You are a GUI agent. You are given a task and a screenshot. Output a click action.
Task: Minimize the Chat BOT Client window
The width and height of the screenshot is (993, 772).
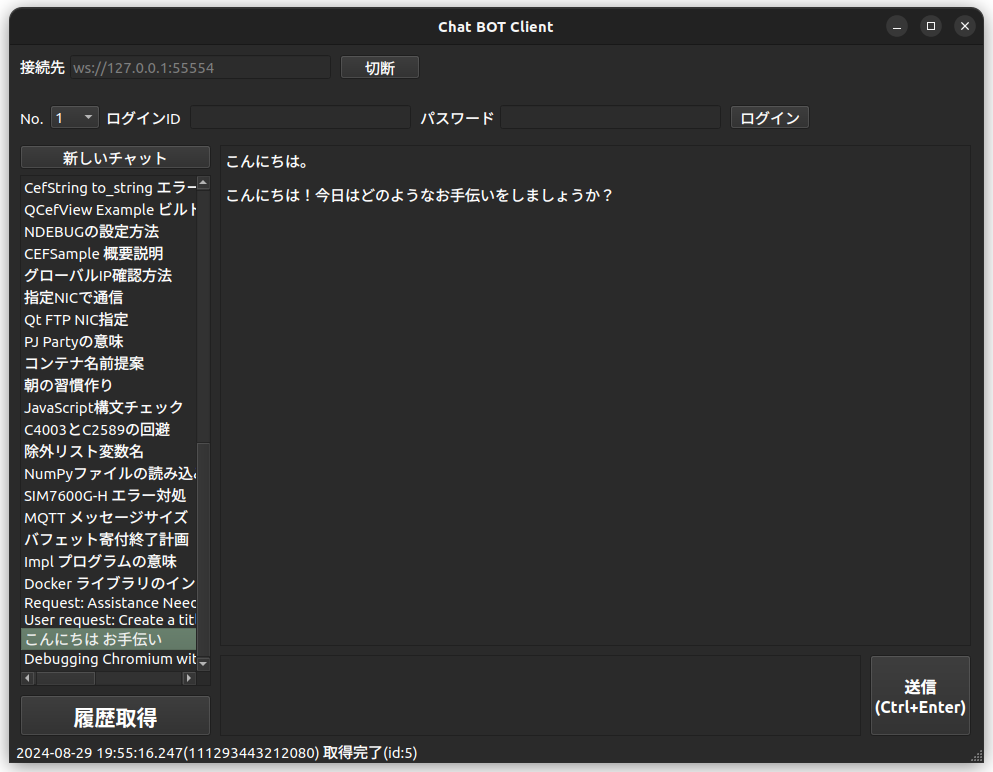point(897,27)
